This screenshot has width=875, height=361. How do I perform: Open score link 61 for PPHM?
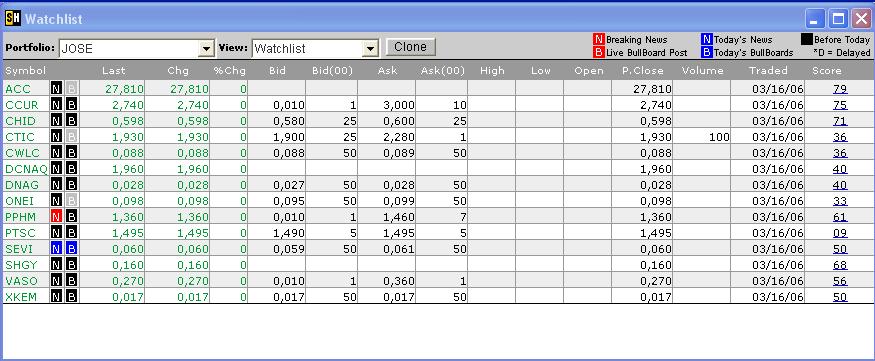pyautogui.click(x=840, y=217)
